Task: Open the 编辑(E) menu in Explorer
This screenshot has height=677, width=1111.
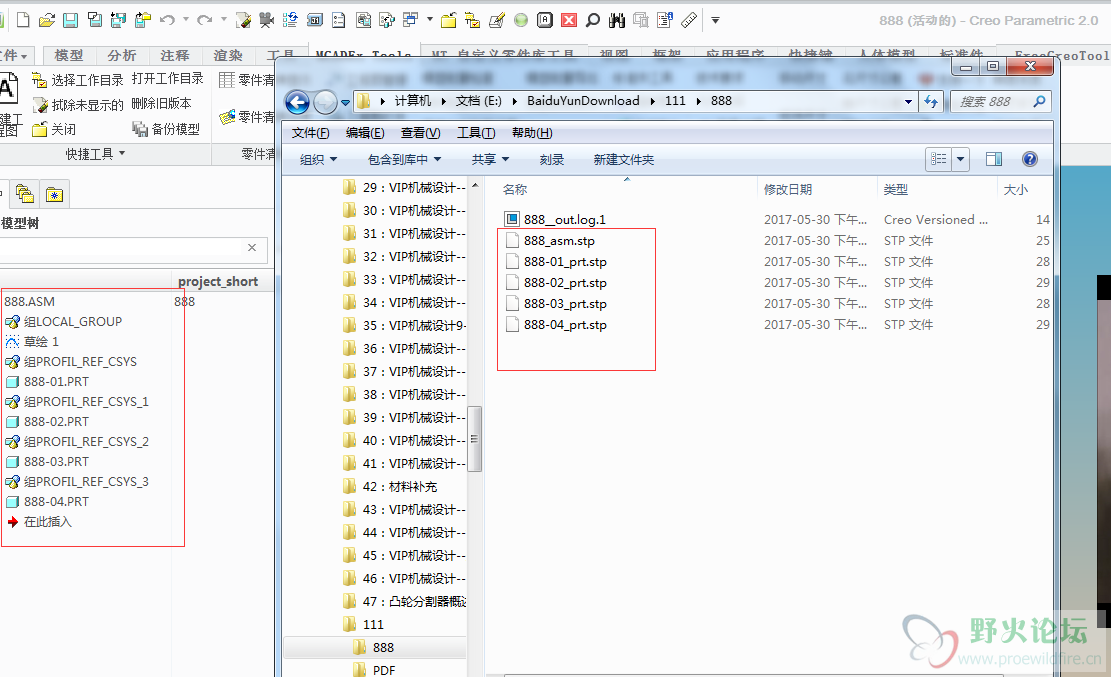Action: click(x=365, y=133)
